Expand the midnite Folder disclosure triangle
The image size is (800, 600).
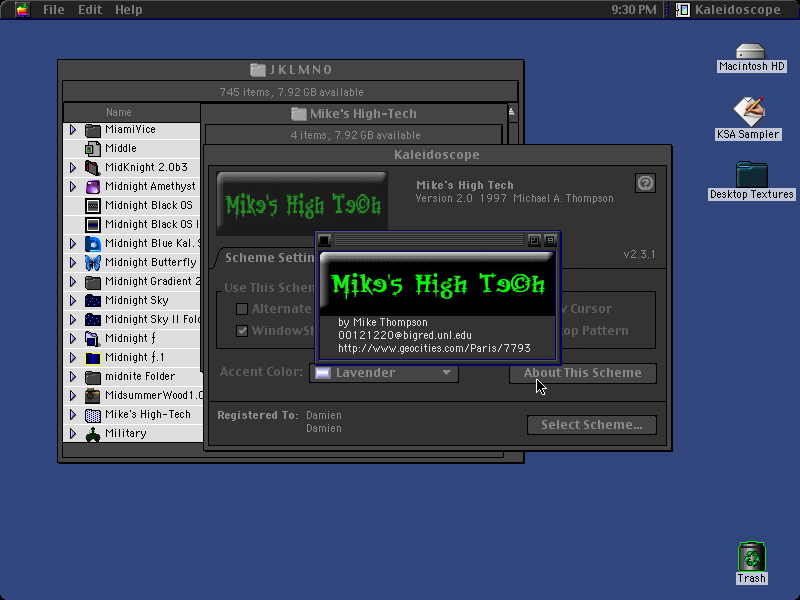tap(73, 377)
